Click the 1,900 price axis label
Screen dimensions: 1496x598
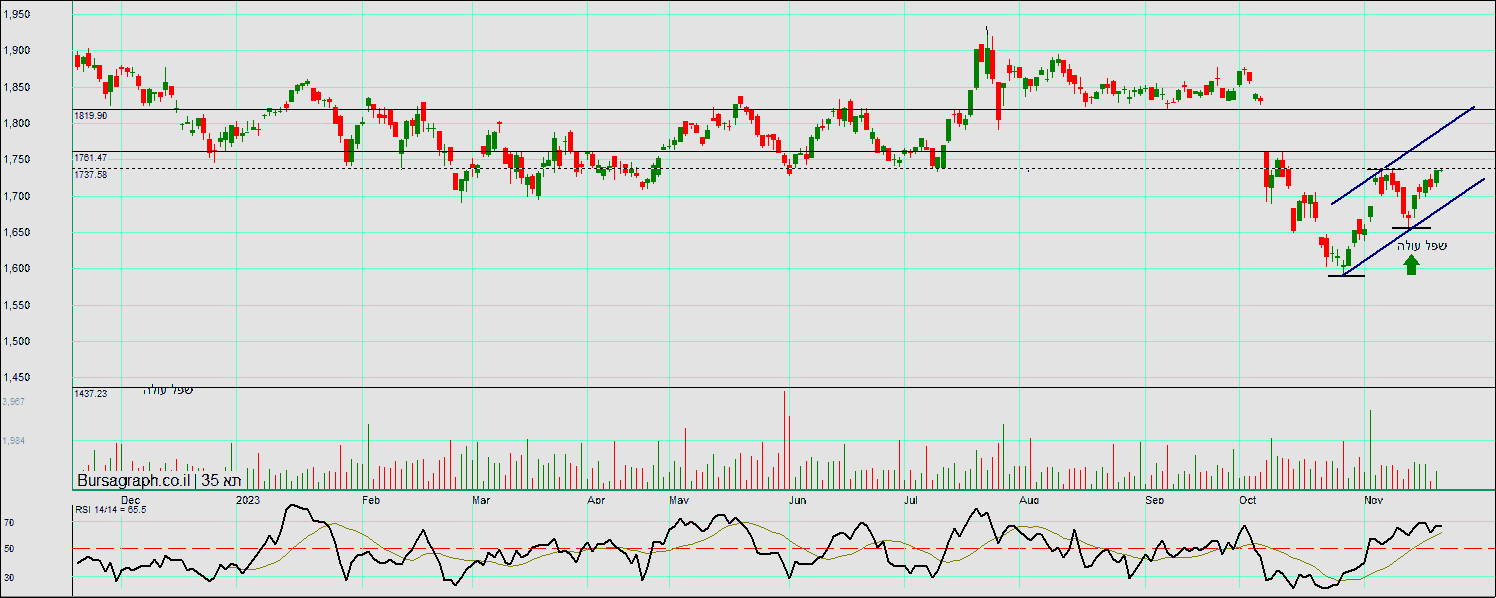pos(15,51)
